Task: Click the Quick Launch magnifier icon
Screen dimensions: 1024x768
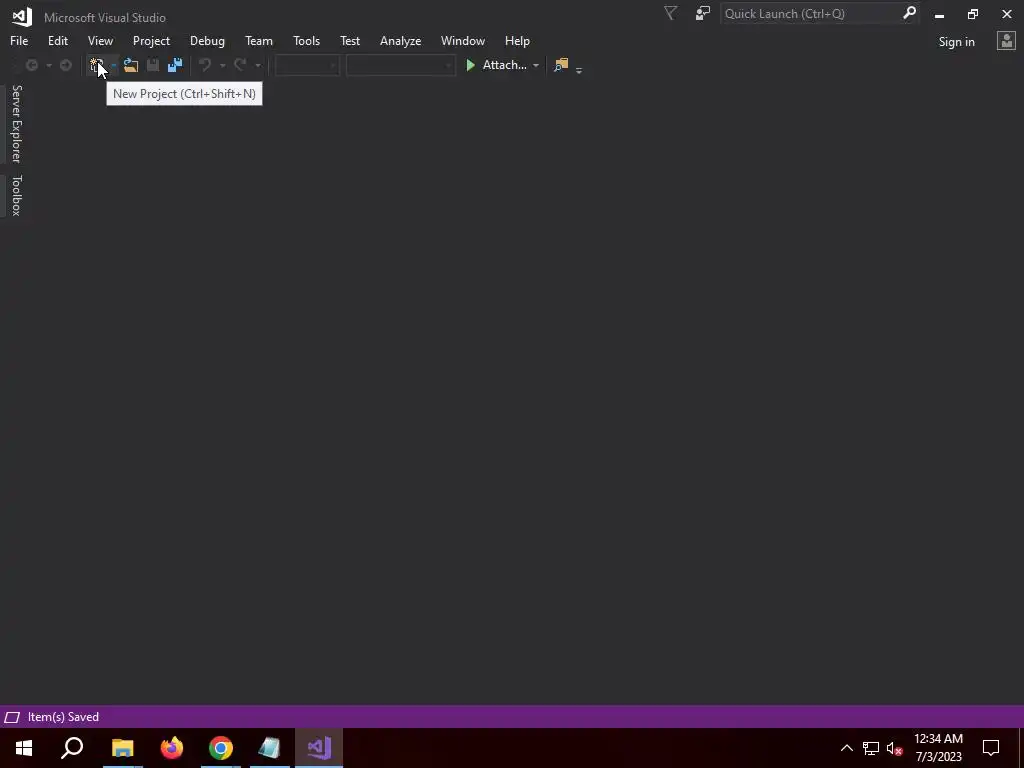Action: click(x=909, y=13)
